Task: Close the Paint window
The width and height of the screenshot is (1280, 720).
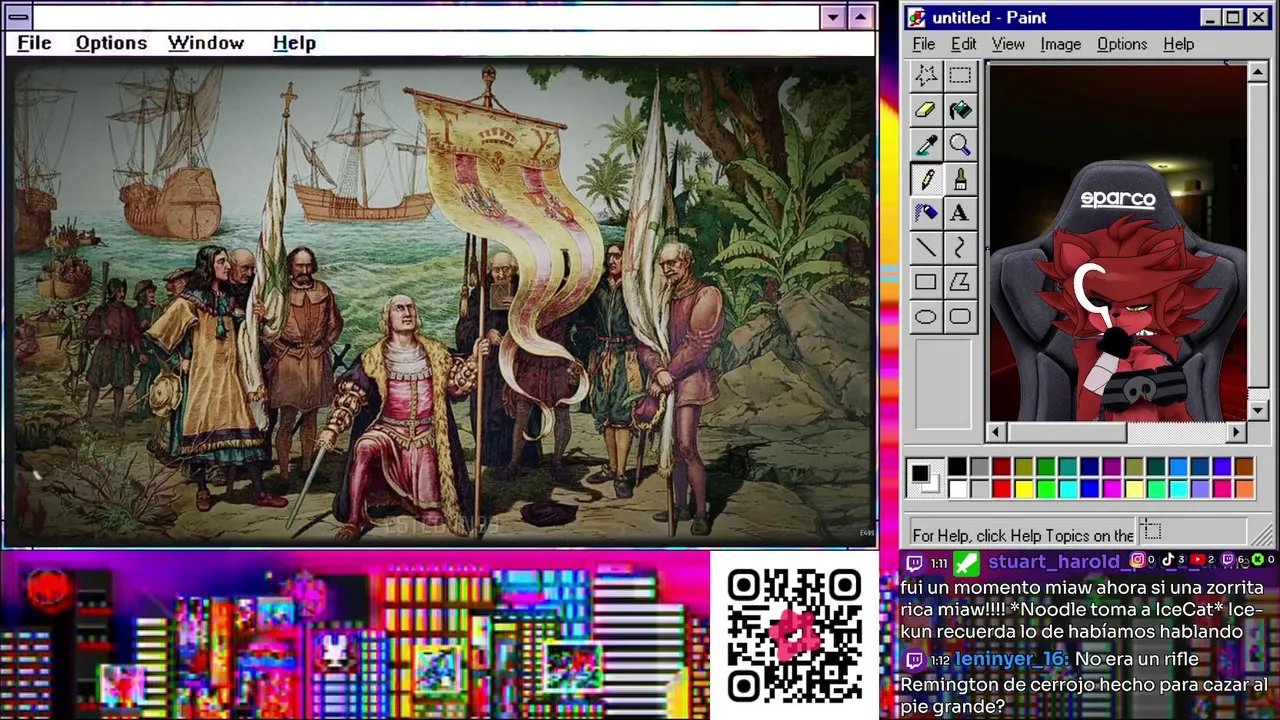Action: 1258,17
